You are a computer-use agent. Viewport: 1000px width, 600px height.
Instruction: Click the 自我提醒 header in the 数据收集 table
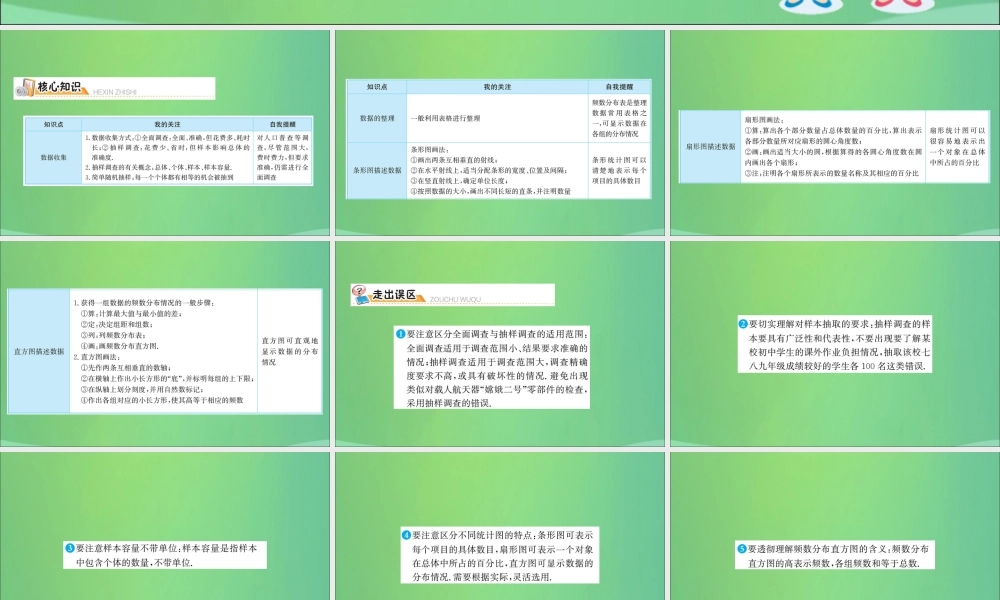283,124
